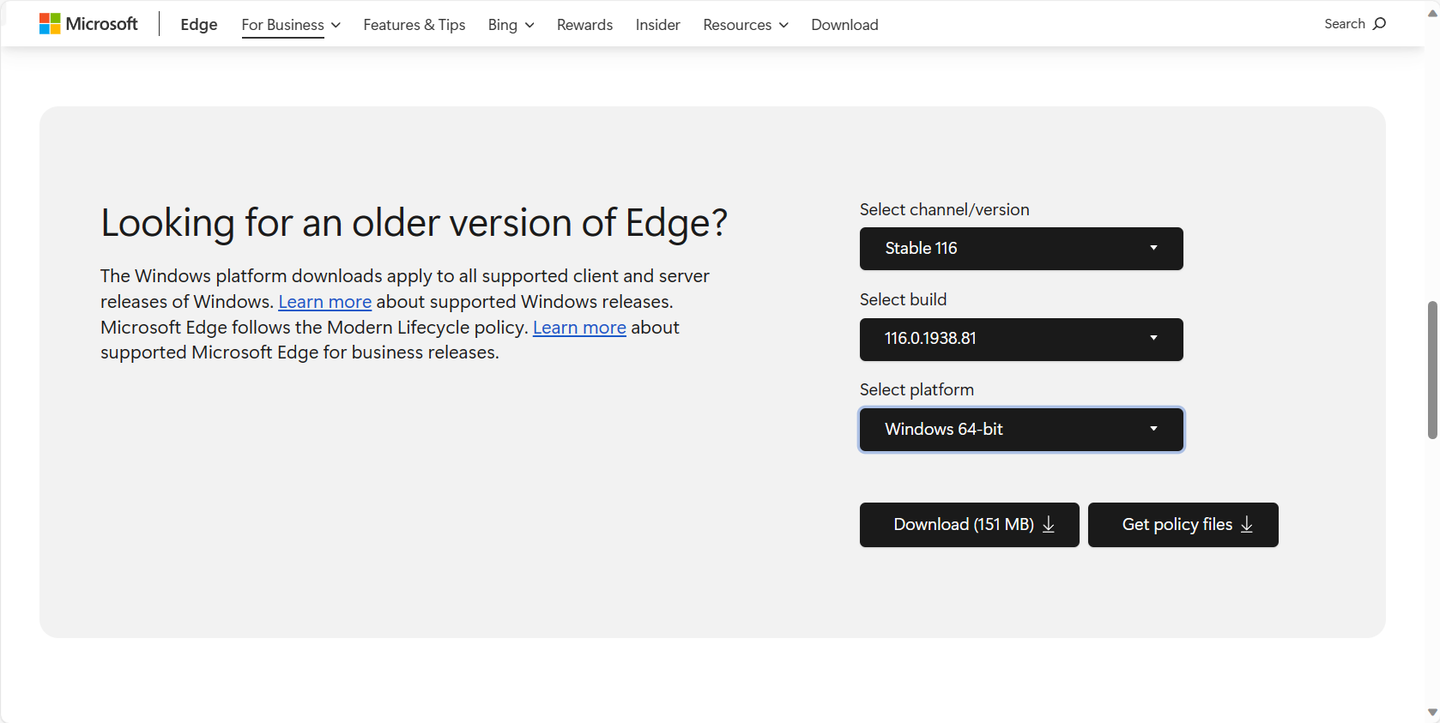The width and height of the screenshot is (1440, 723).
Task: Click the search magnifier icon
Action: [1380, 24]
